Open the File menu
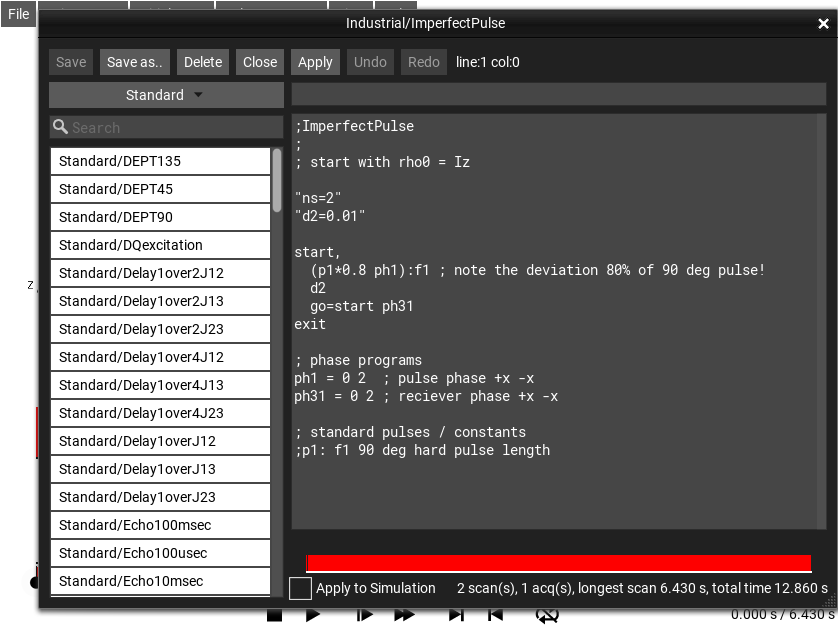838x628 pixels. [x=18, y=14]
